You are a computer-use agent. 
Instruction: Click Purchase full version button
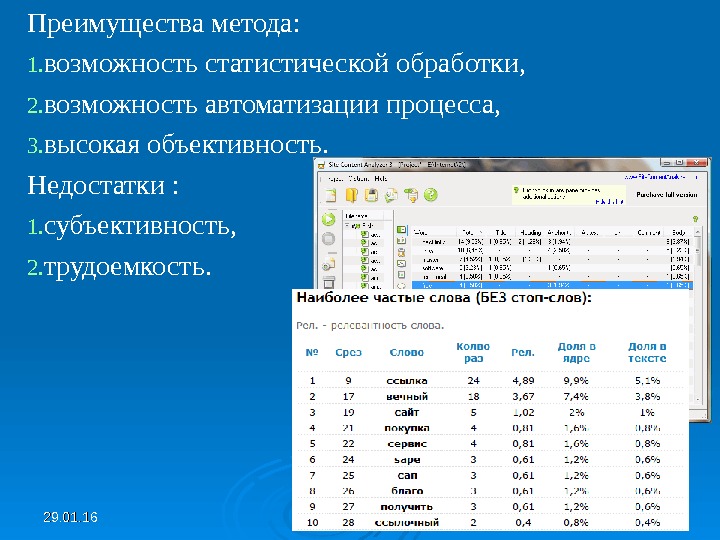click(x=666, y=195)
